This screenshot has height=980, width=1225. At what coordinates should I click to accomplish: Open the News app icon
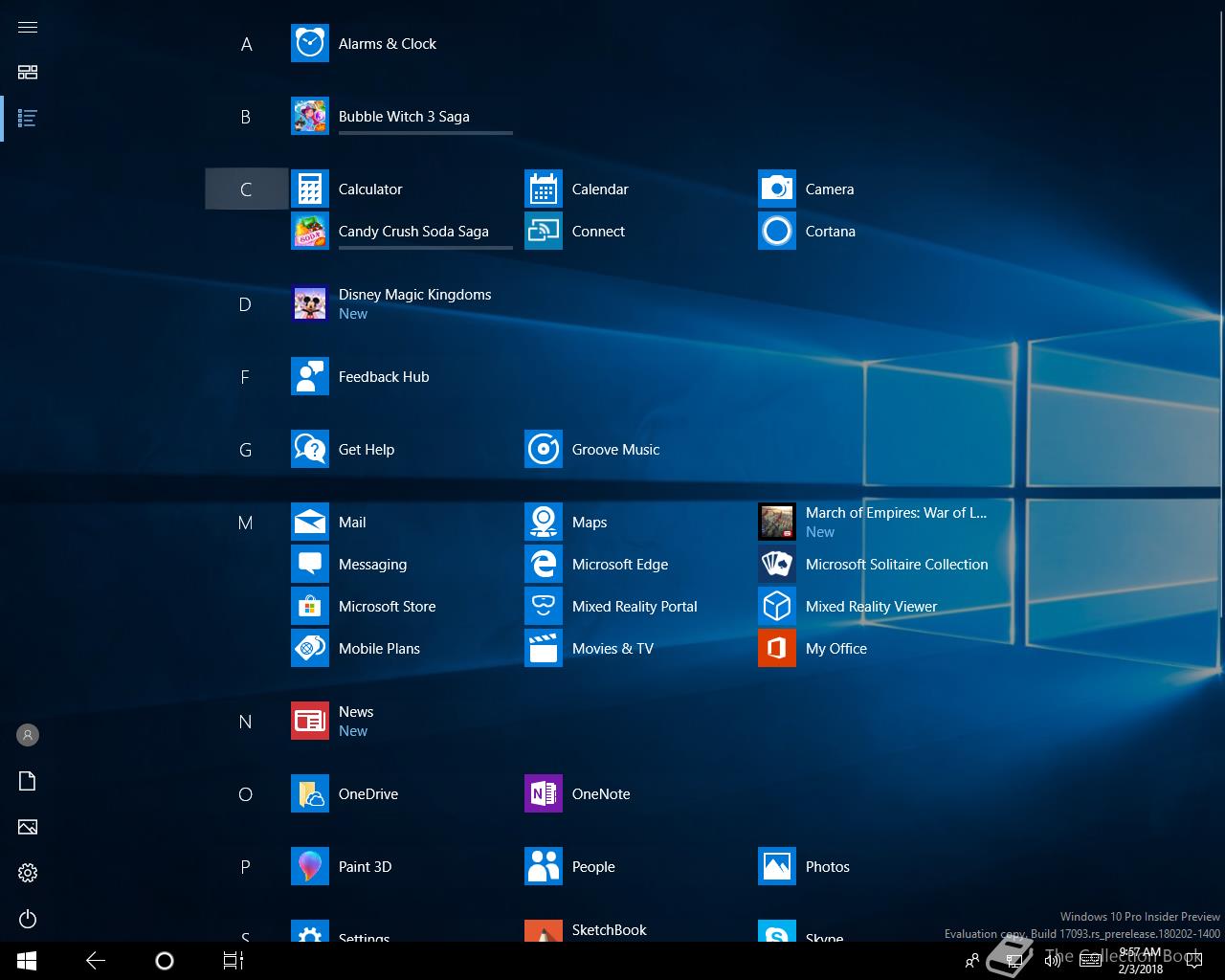click(309, 722)
